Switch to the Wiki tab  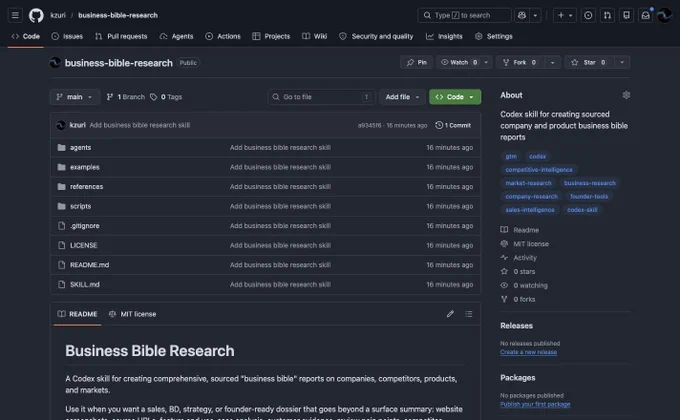[315, 36]
